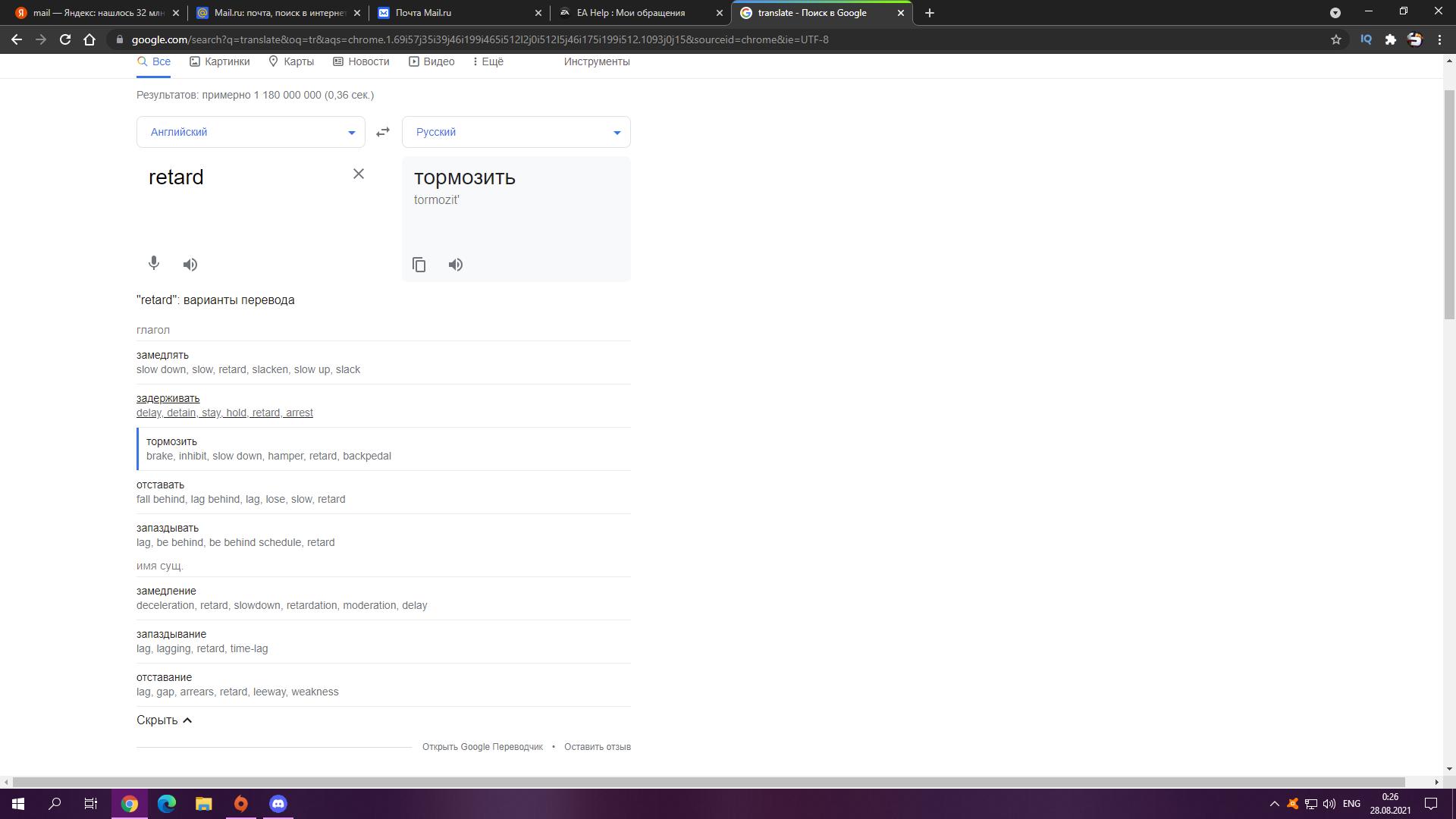Click the horizontal scrollbar at the page bottom
The width and height of the screenshot is (1456, 819).
pos(709,782)
